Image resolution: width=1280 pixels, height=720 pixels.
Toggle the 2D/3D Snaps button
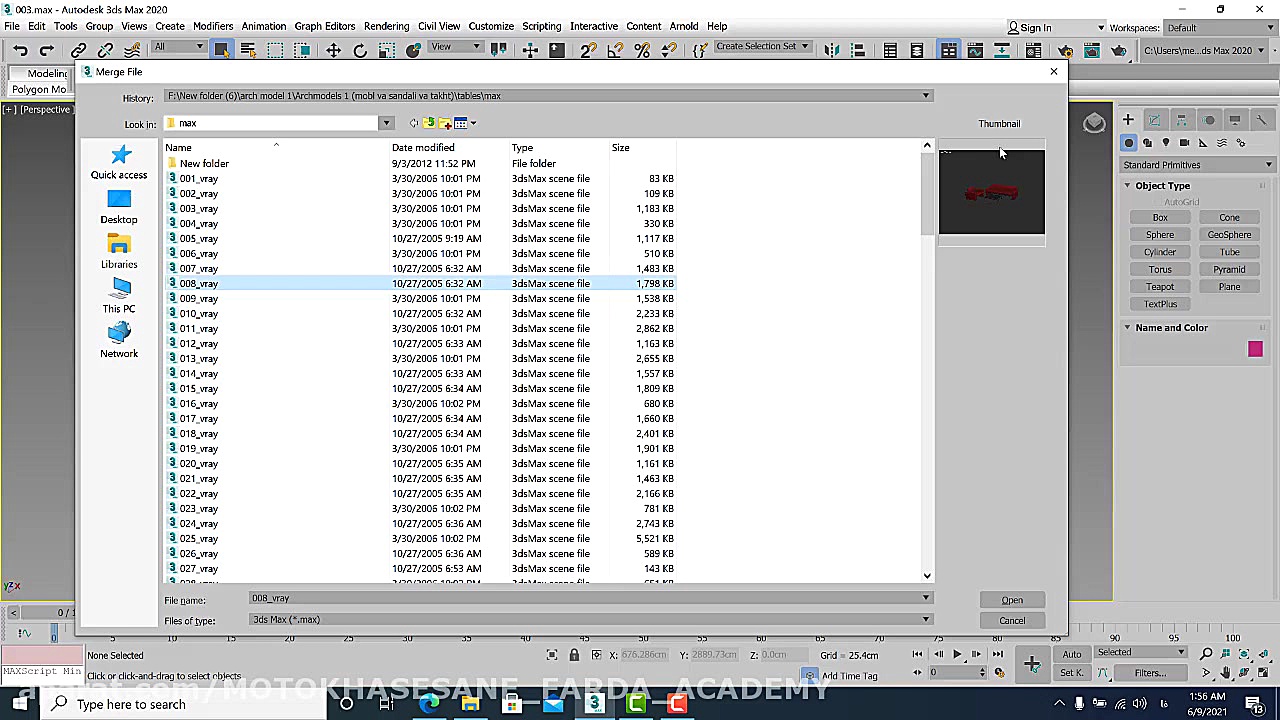(588, 50)
